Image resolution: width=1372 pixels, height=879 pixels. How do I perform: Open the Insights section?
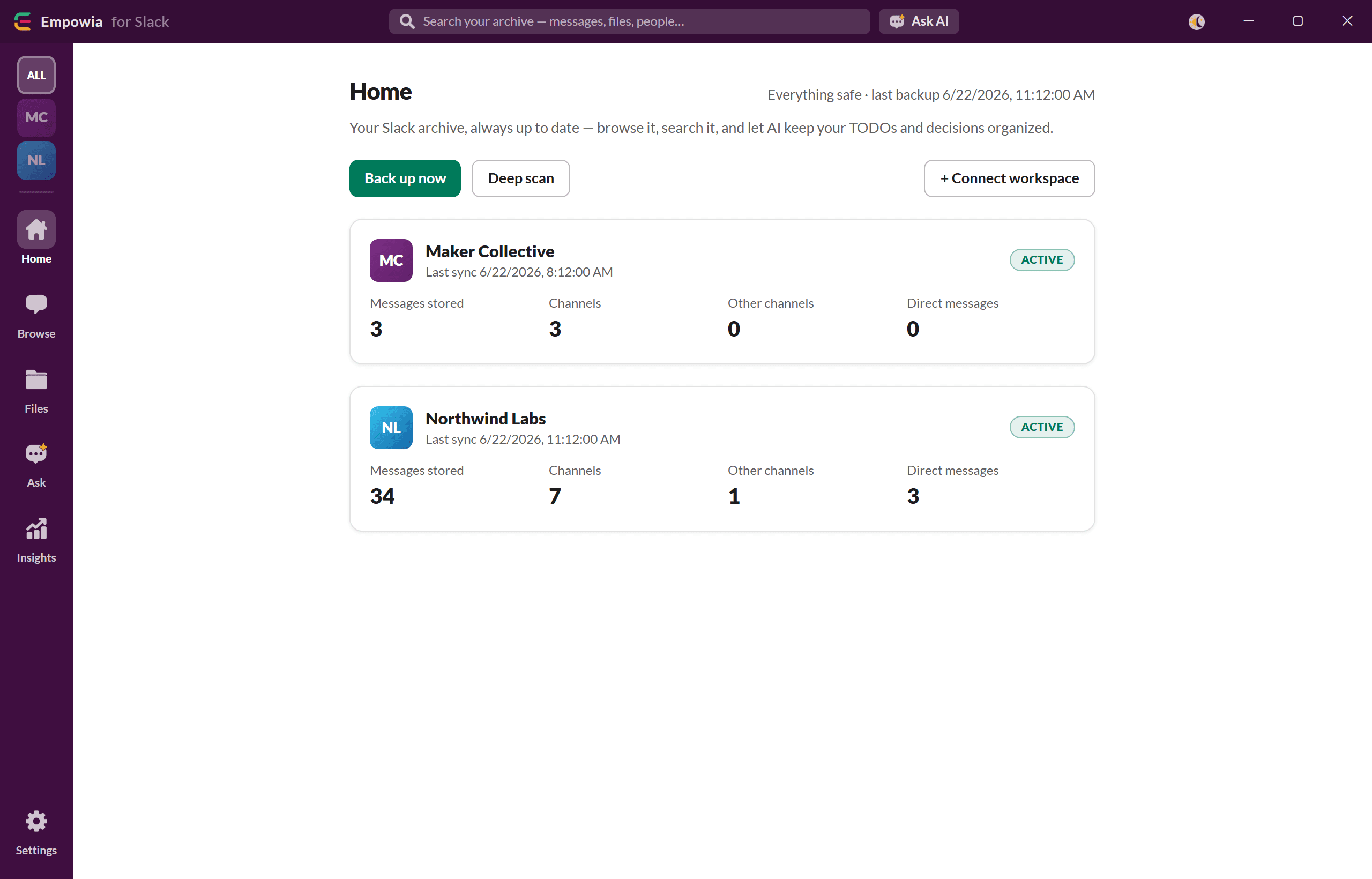pos(36,540)
